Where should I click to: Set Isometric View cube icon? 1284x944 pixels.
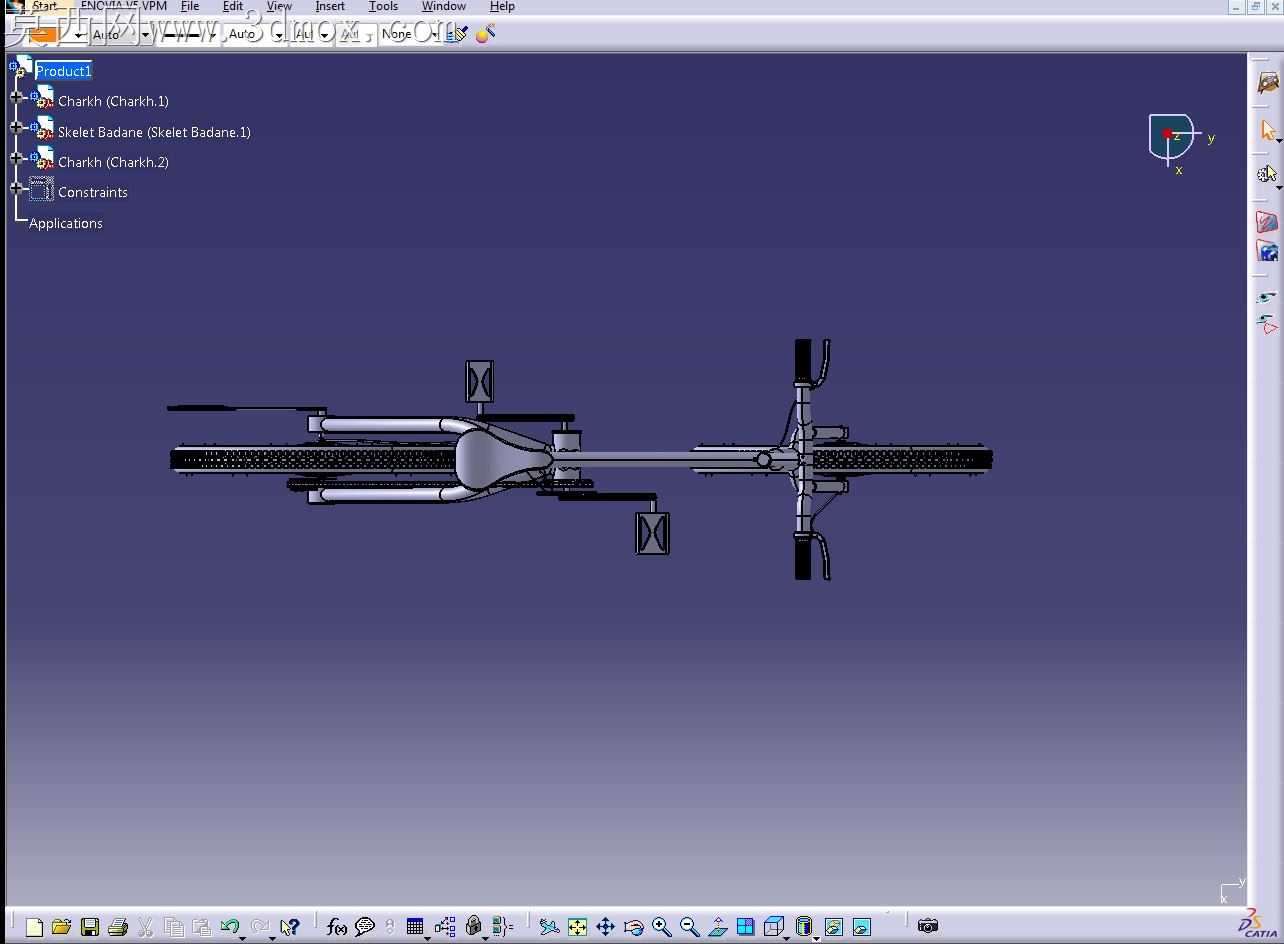pos(773,927)
